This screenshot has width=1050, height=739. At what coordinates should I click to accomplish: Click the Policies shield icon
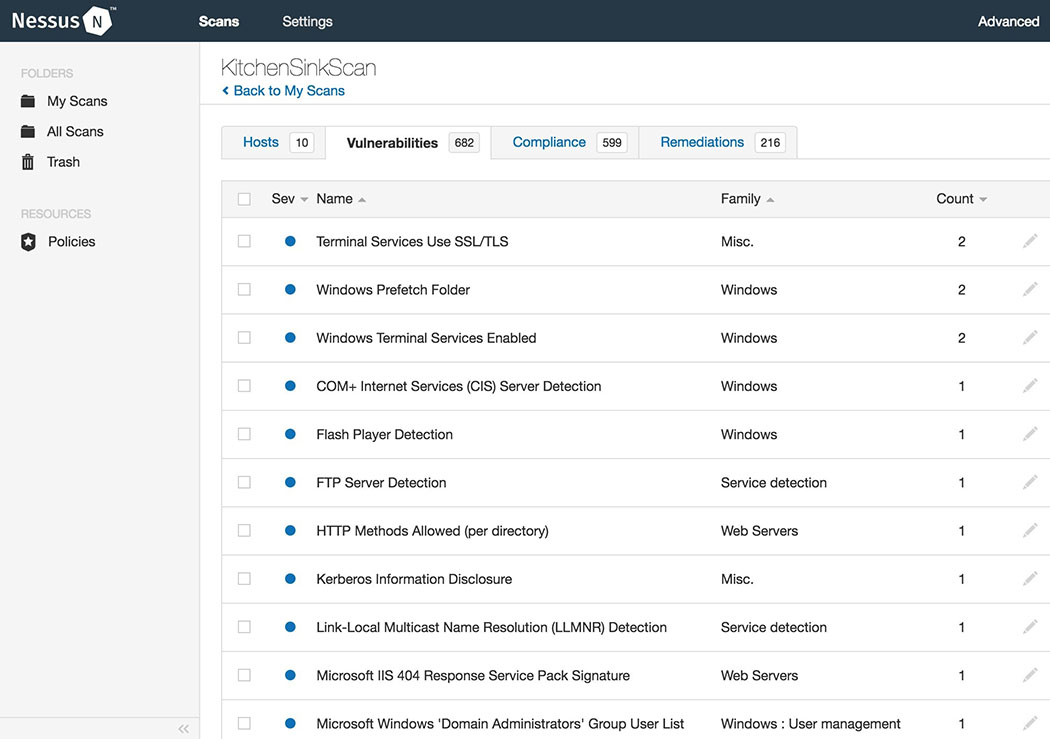(28, 242)
